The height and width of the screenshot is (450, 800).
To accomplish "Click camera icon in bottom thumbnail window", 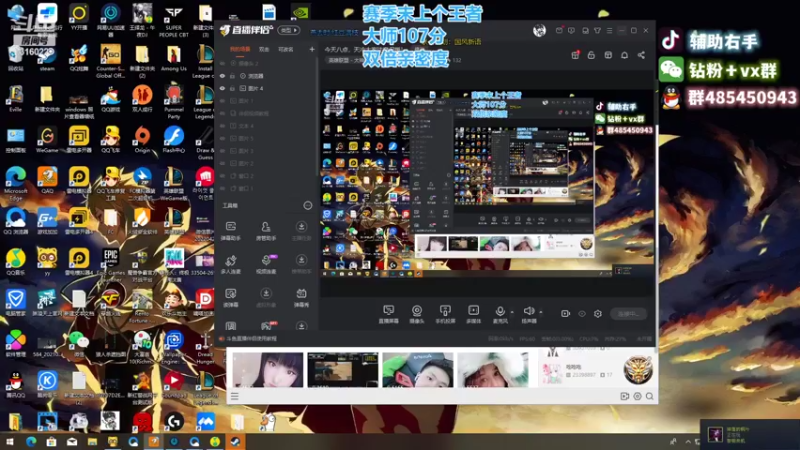I will point(624,396).
